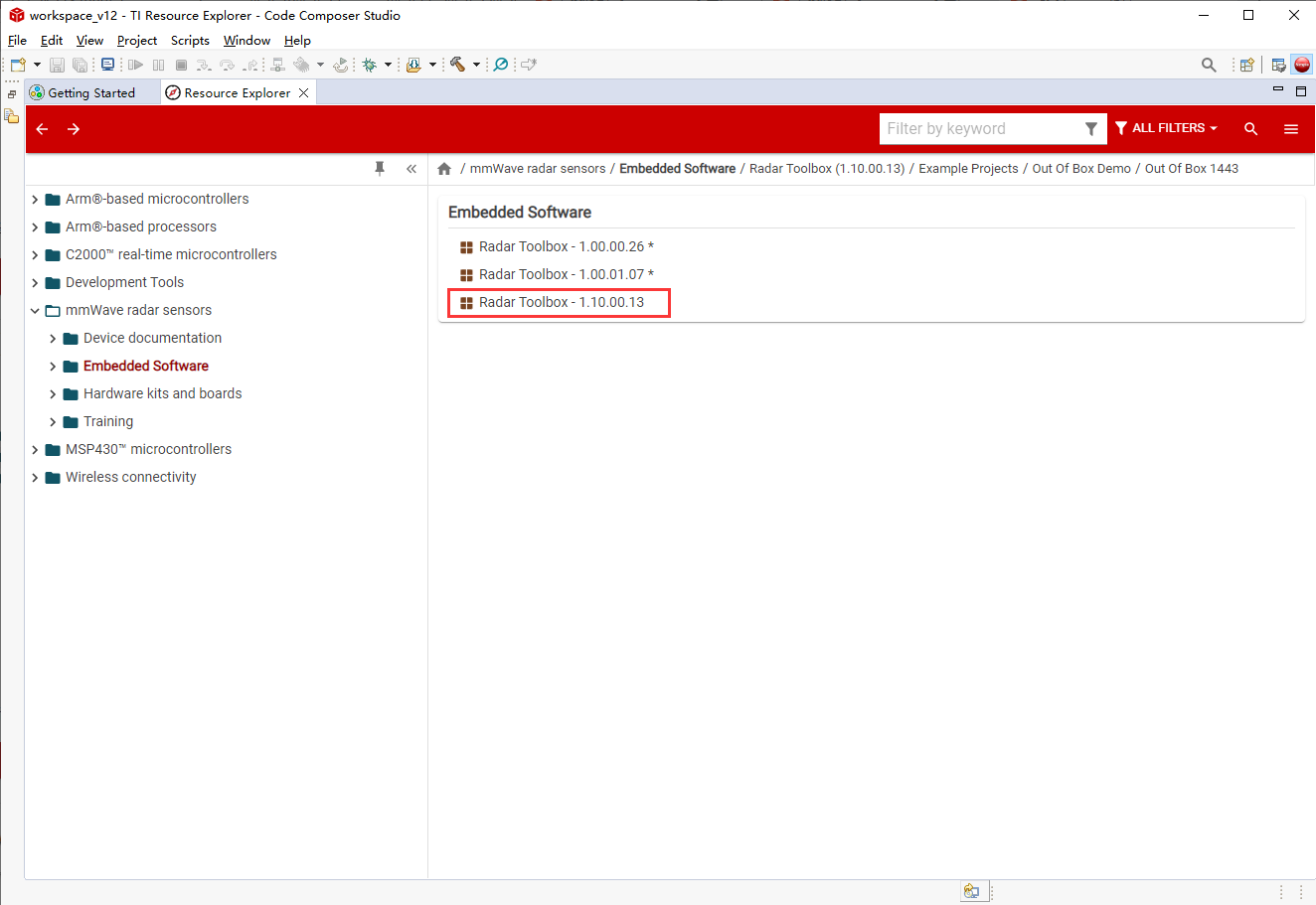Click the Connect Target toolbar icon
The width and height of the screenshot is (1316, 905).
278,65
